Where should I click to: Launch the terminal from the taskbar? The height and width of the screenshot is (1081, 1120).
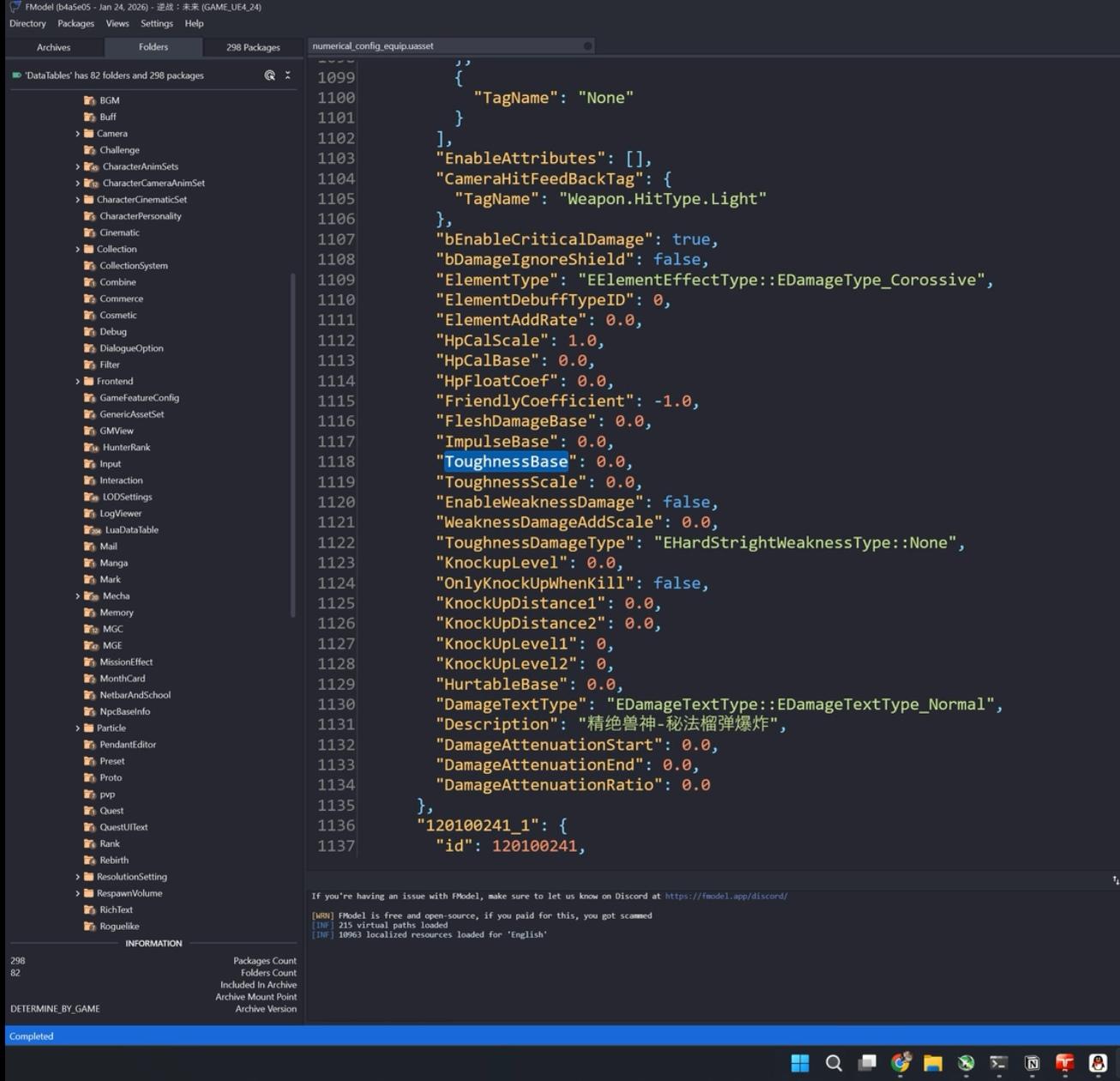coord(998,1063)
